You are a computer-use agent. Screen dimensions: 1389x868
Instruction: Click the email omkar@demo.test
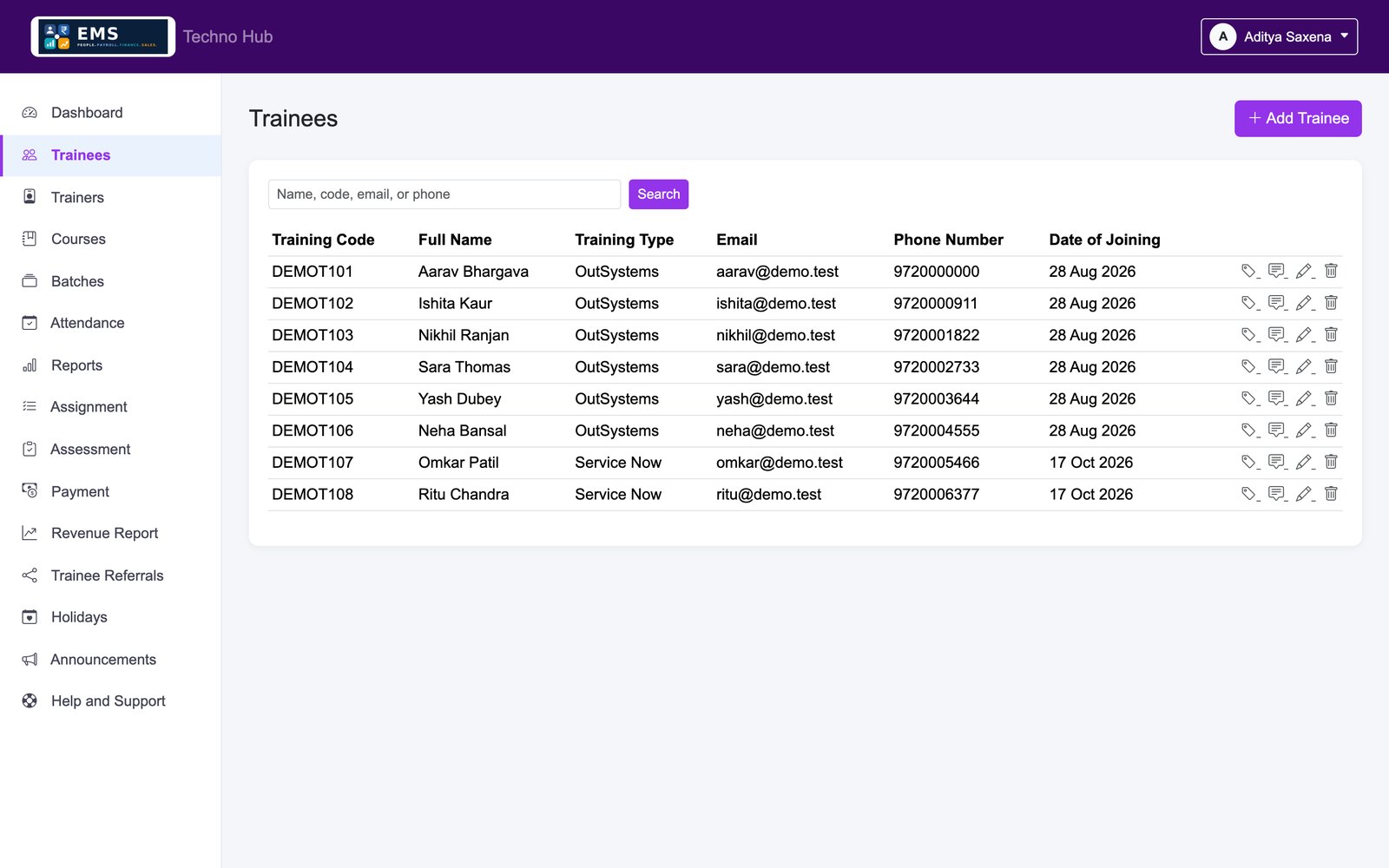pyautogui.click(x=780, y=463)
